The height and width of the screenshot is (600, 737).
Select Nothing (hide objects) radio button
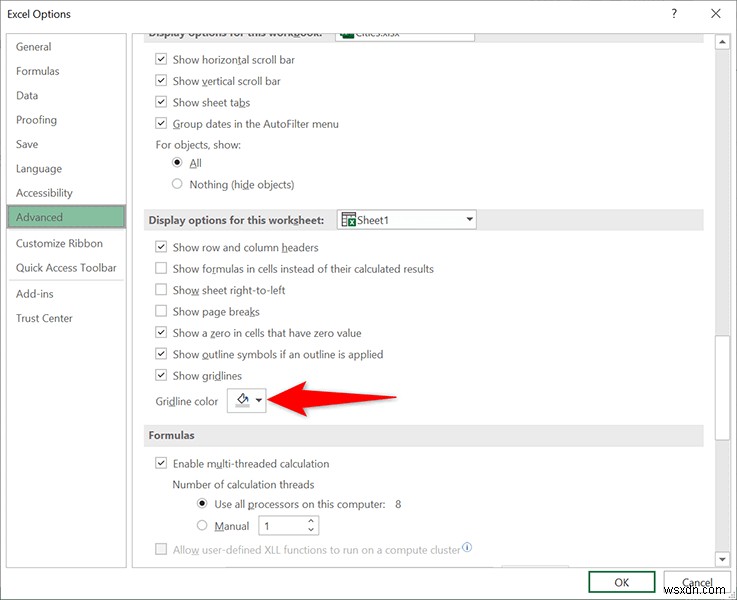pyautogui.click(x=177, y=184)
